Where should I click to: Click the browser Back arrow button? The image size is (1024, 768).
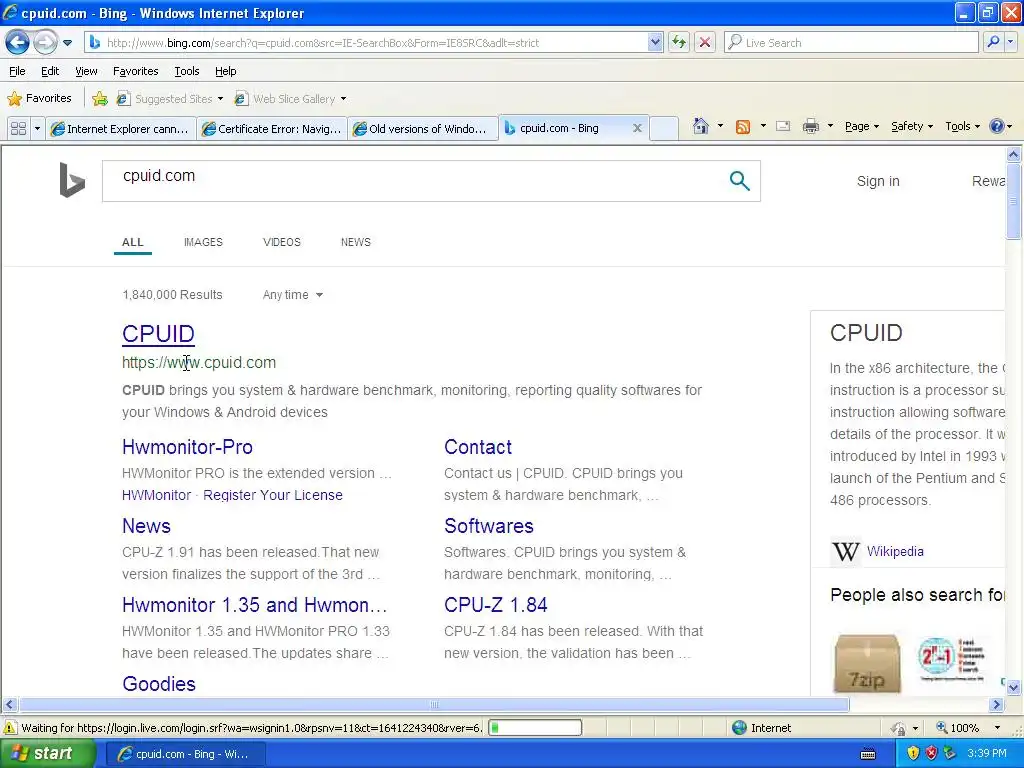coord(18,43)
